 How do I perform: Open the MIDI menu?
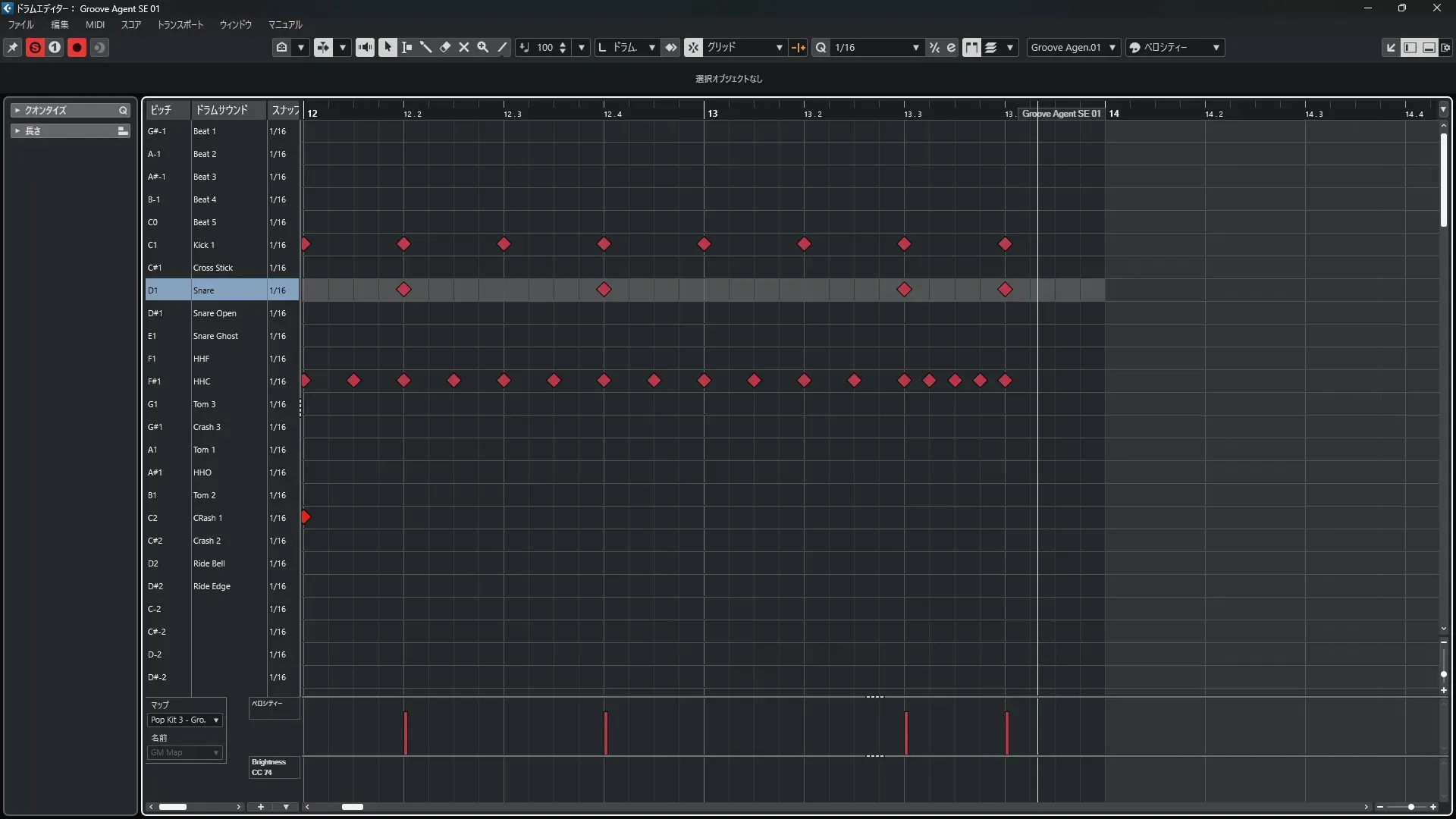click(95, 24)
